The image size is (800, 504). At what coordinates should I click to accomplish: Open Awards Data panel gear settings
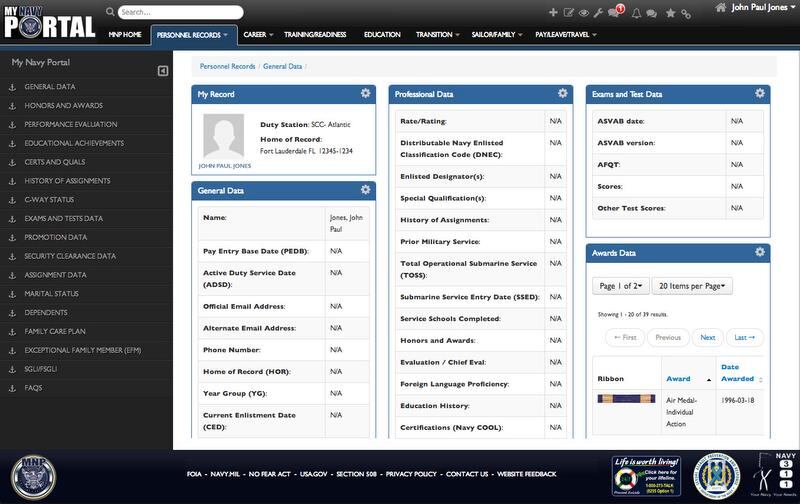[760, 251]
